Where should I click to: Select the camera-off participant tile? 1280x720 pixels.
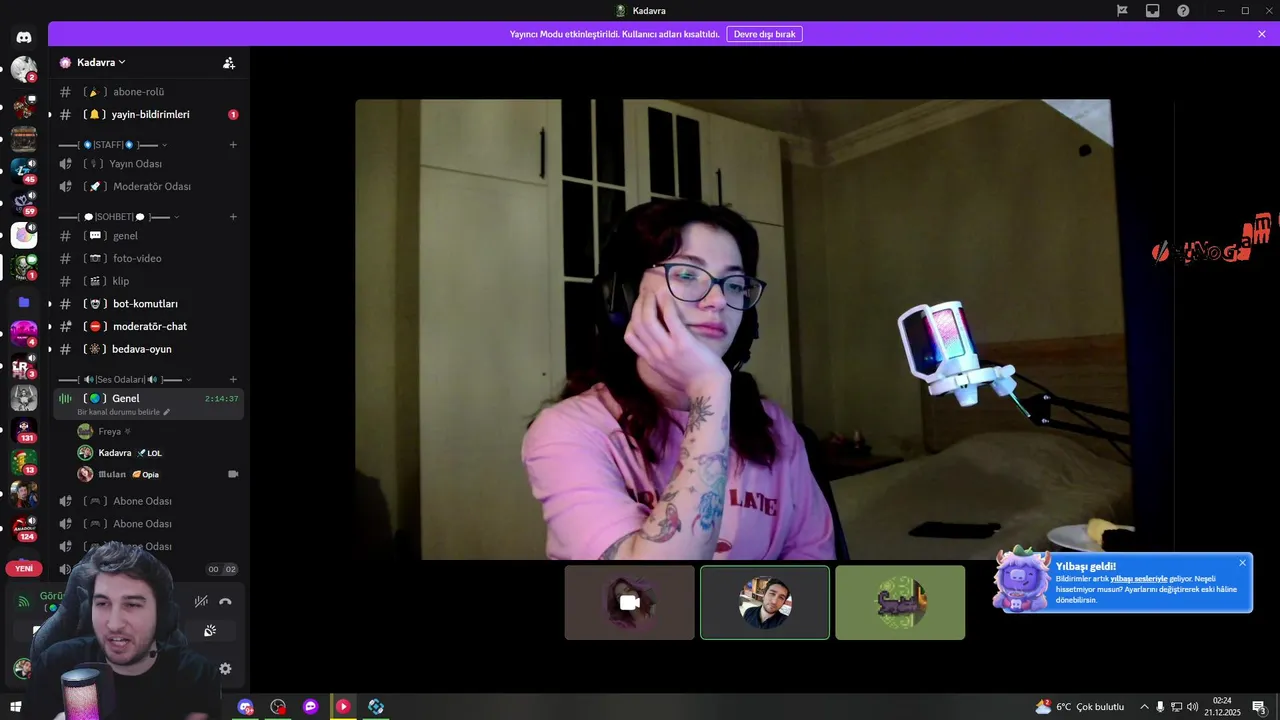[x=629, y=602]
